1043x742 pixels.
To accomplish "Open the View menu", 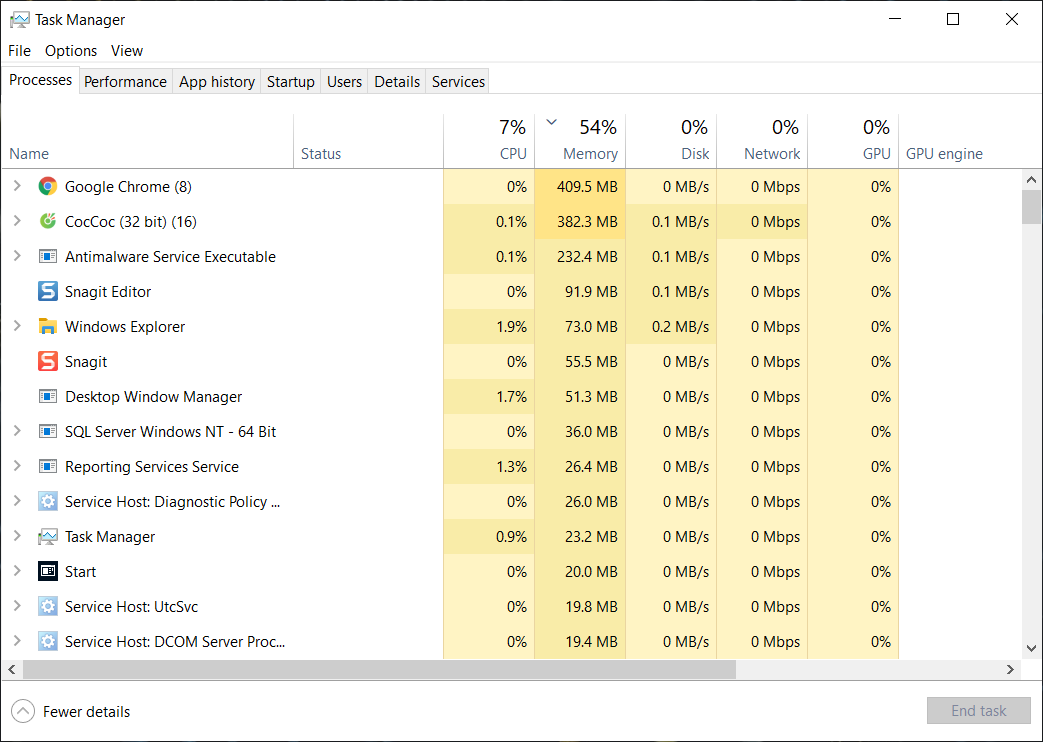I will point(126,50).
